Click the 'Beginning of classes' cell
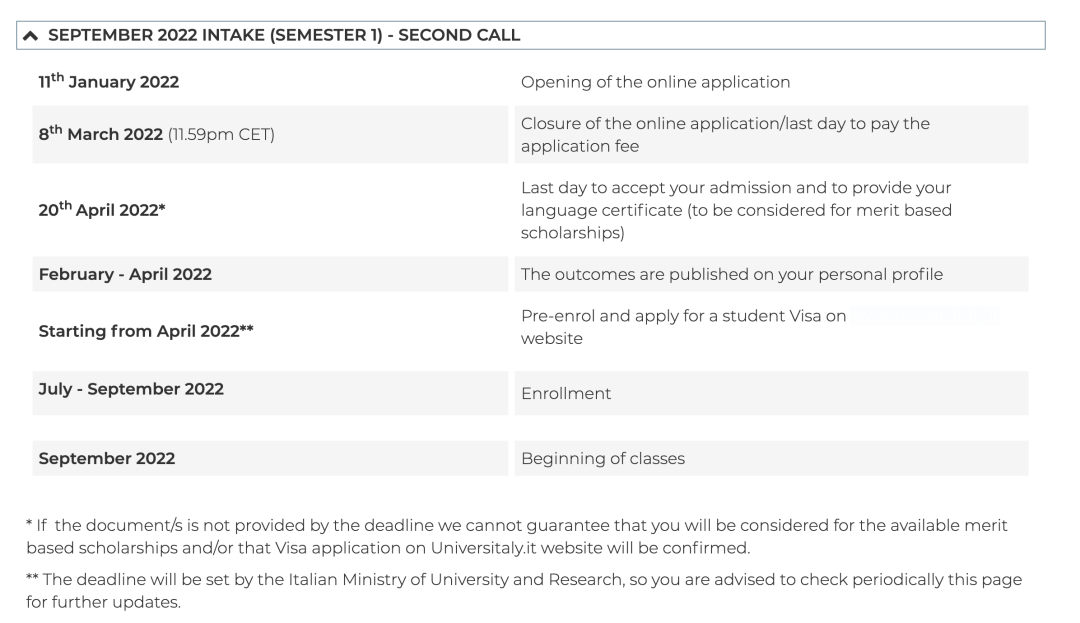Viewport: 1080px width, 623px height. click(603, 459)
